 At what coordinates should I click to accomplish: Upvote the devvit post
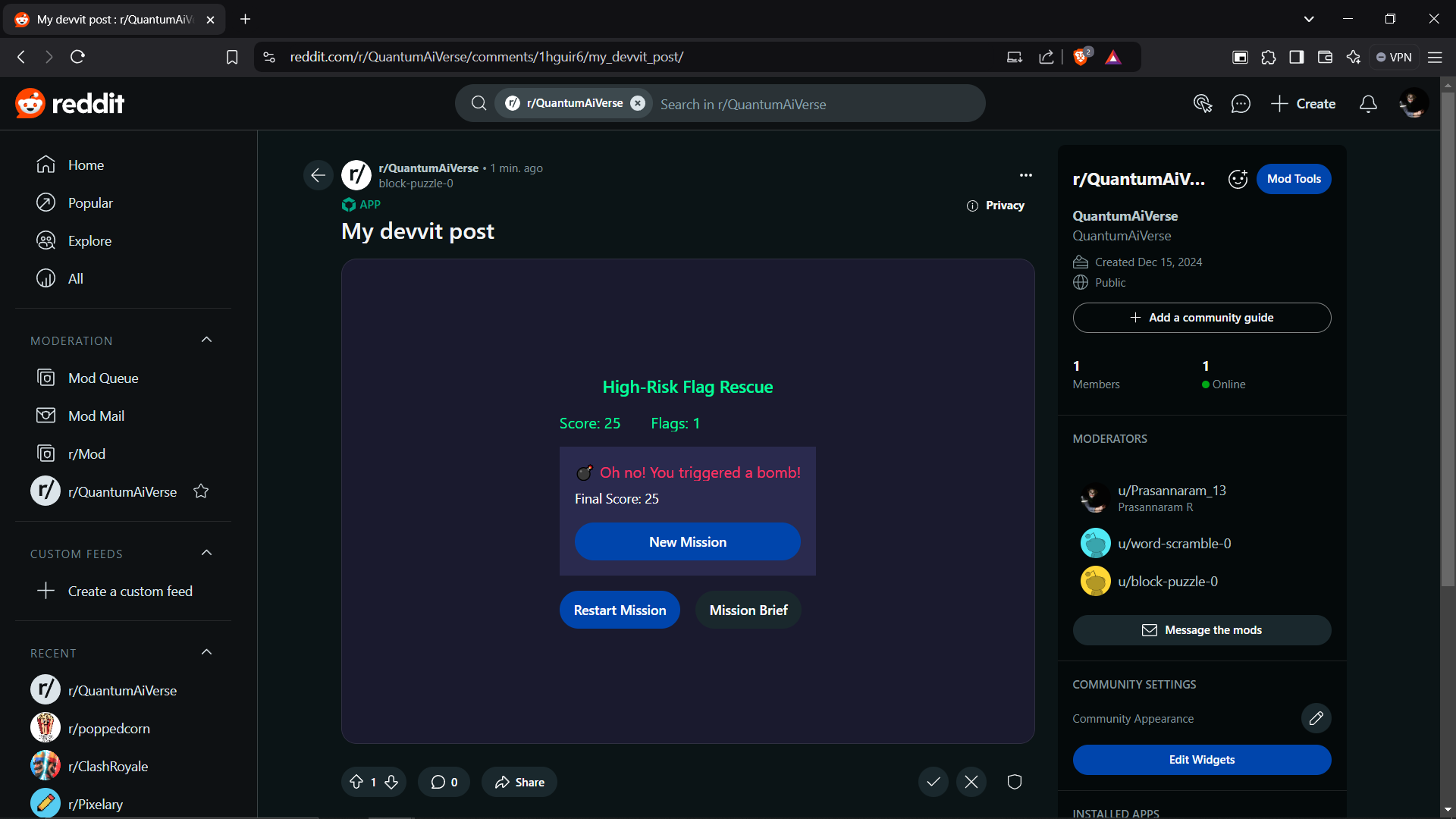pos(356,782)
